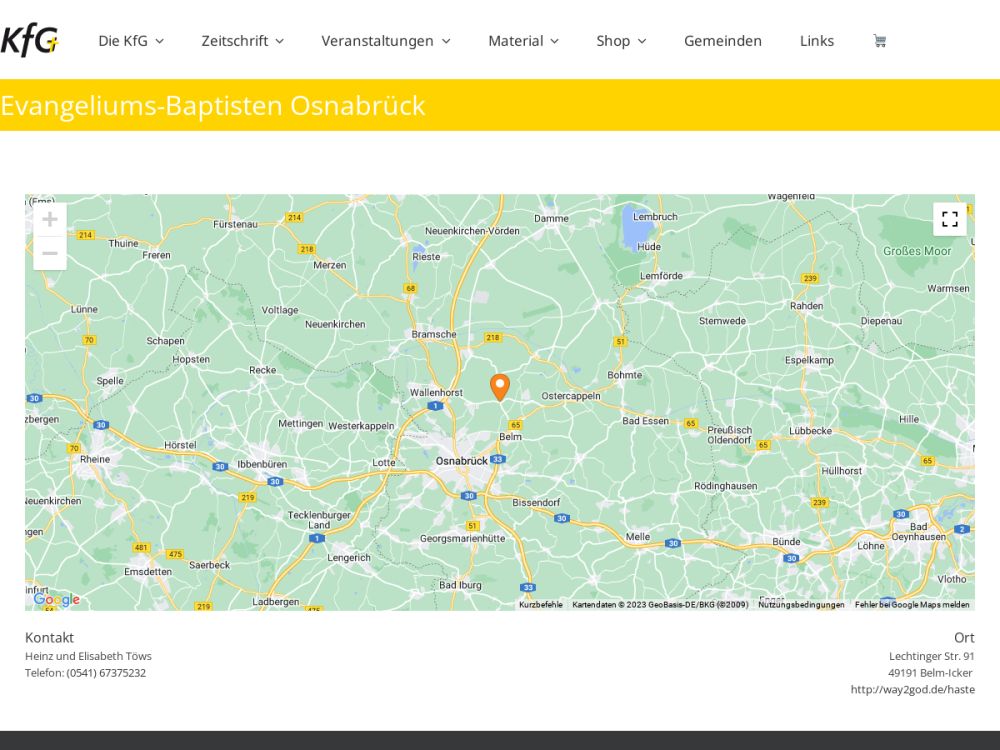This screenshot has width=1000, height=750.
Task: Toggle fullscreen map view
Action: click(x=949, y=219)
